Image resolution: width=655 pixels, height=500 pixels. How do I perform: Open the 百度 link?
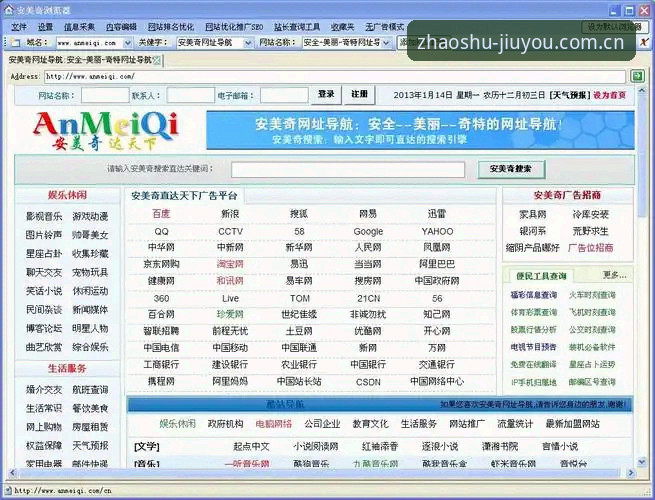[x=161, y=214]
